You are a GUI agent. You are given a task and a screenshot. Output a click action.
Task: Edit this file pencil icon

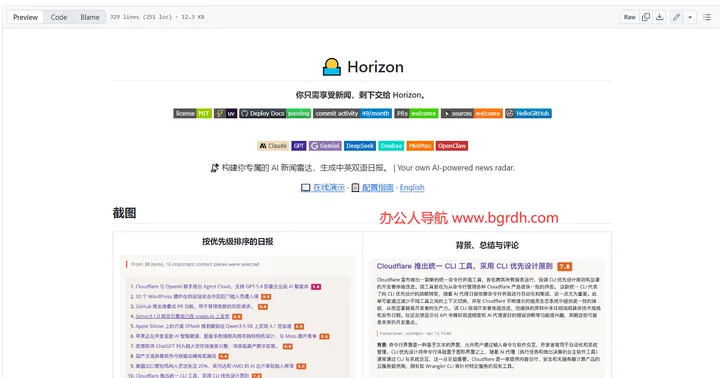[676, 17]
